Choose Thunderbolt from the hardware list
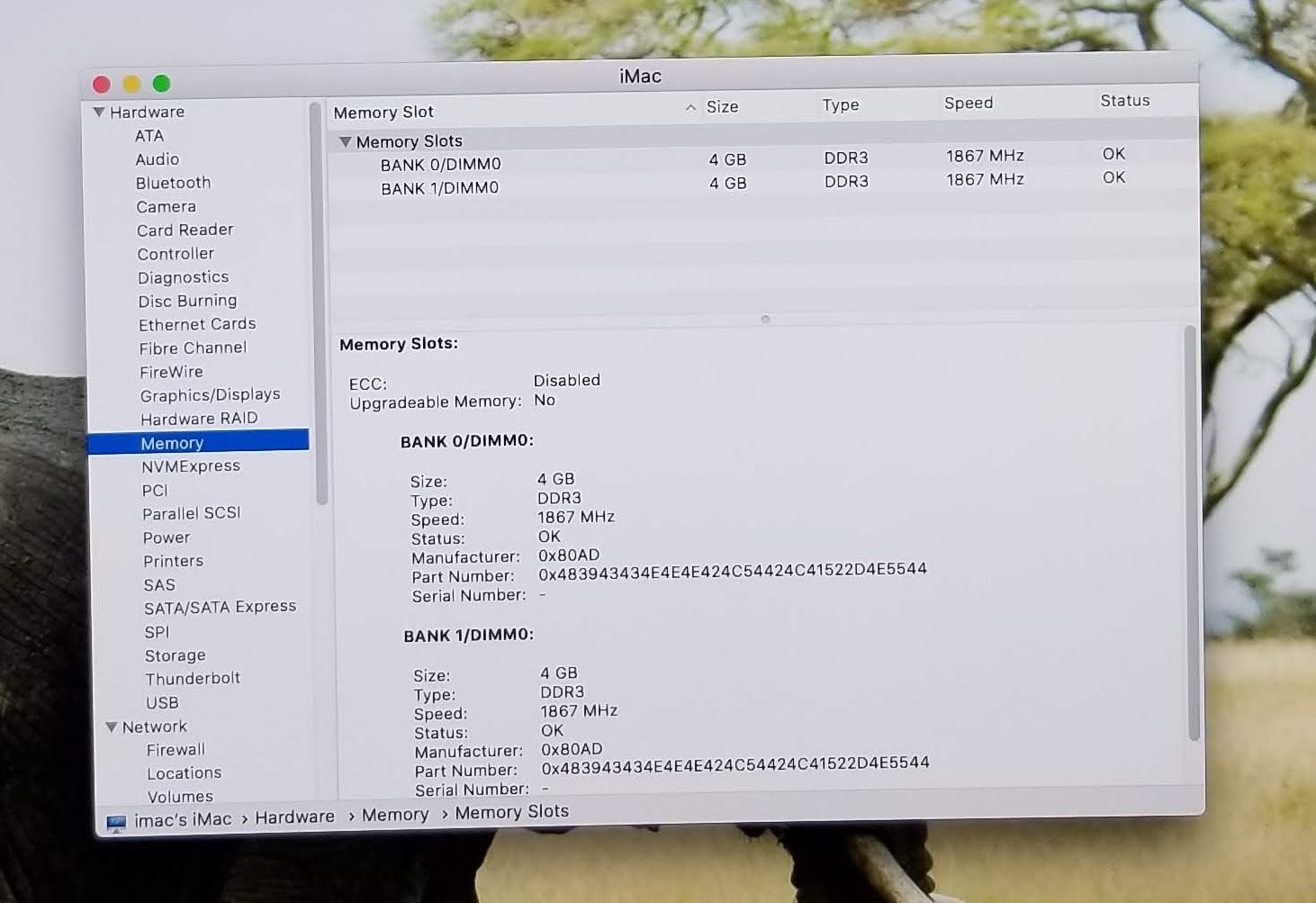Image resolution: width=1316 pixels, height=903 pixels. click(x=193, y=679)
